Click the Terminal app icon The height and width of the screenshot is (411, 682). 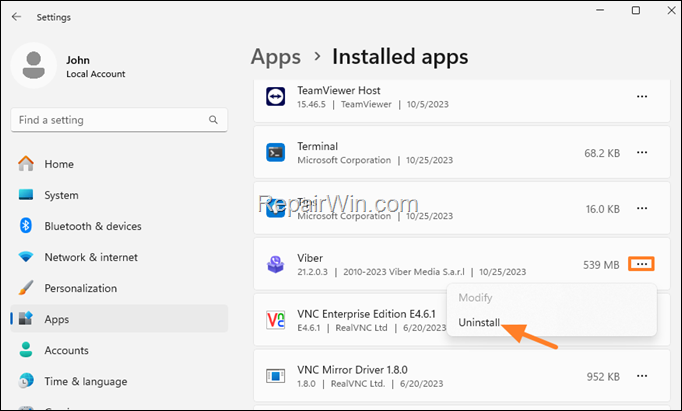pos(275,153)
